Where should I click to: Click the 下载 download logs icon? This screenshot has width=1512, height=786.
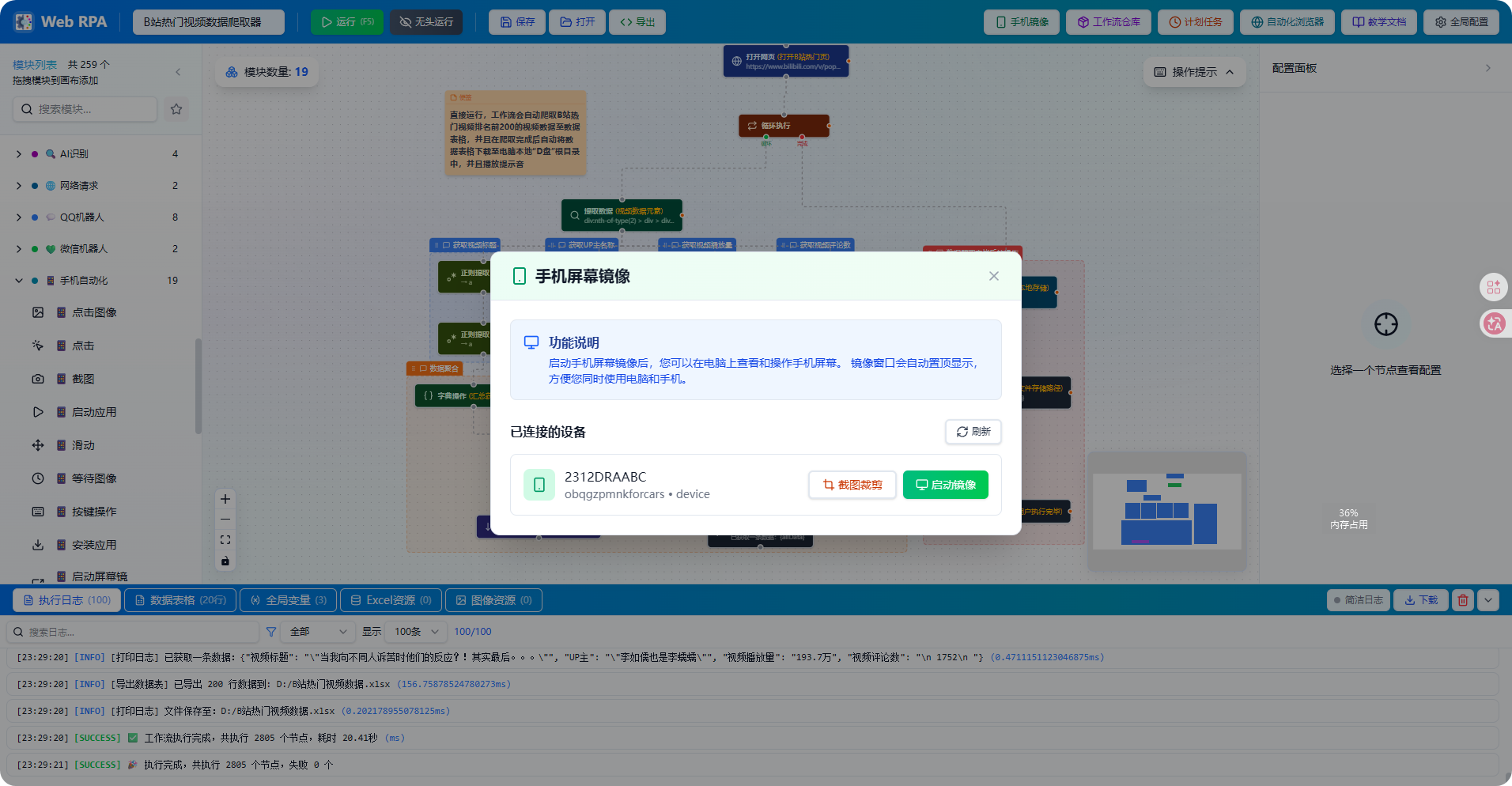pyautogui.click(x=1420, y=600)
